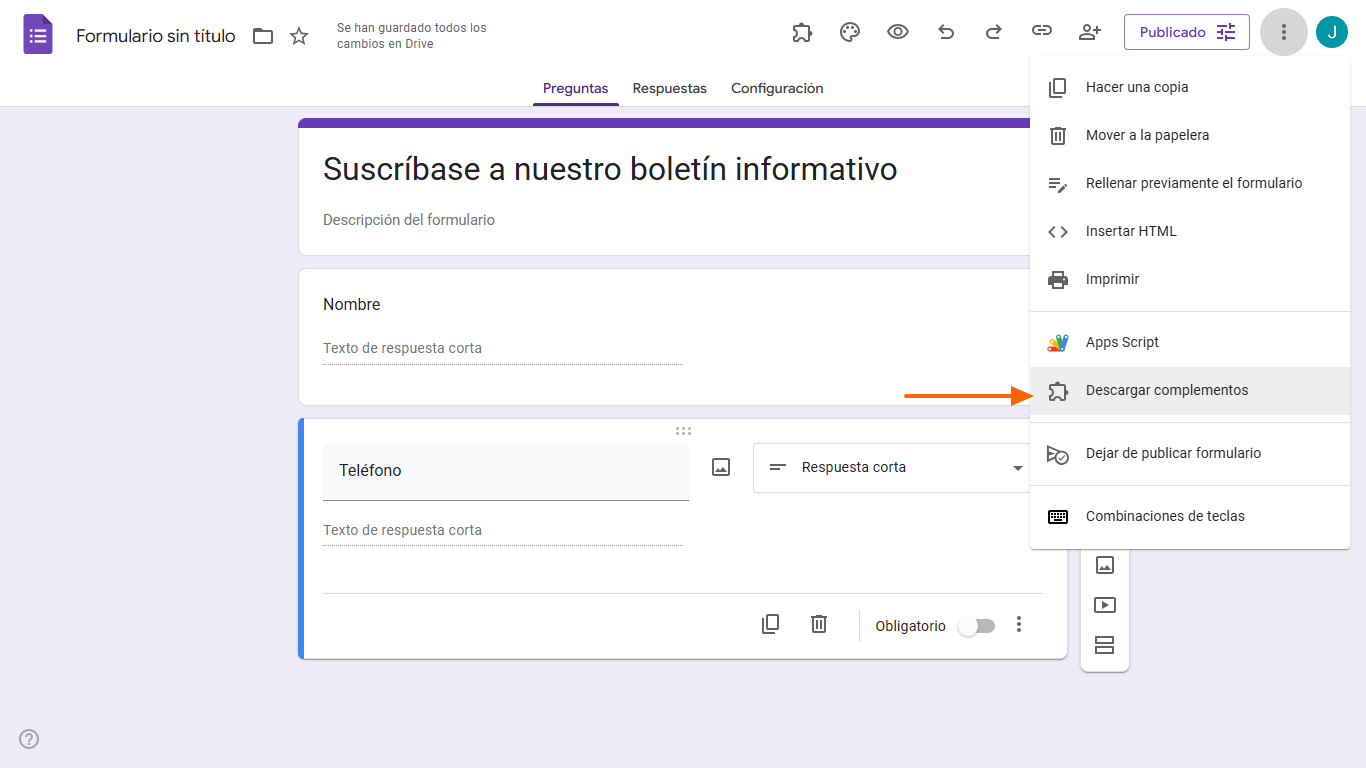The width and height of the screenshot is (1366, 768).
Task: Click the add image icon beside Teléfono
Action: pos(720,467)
